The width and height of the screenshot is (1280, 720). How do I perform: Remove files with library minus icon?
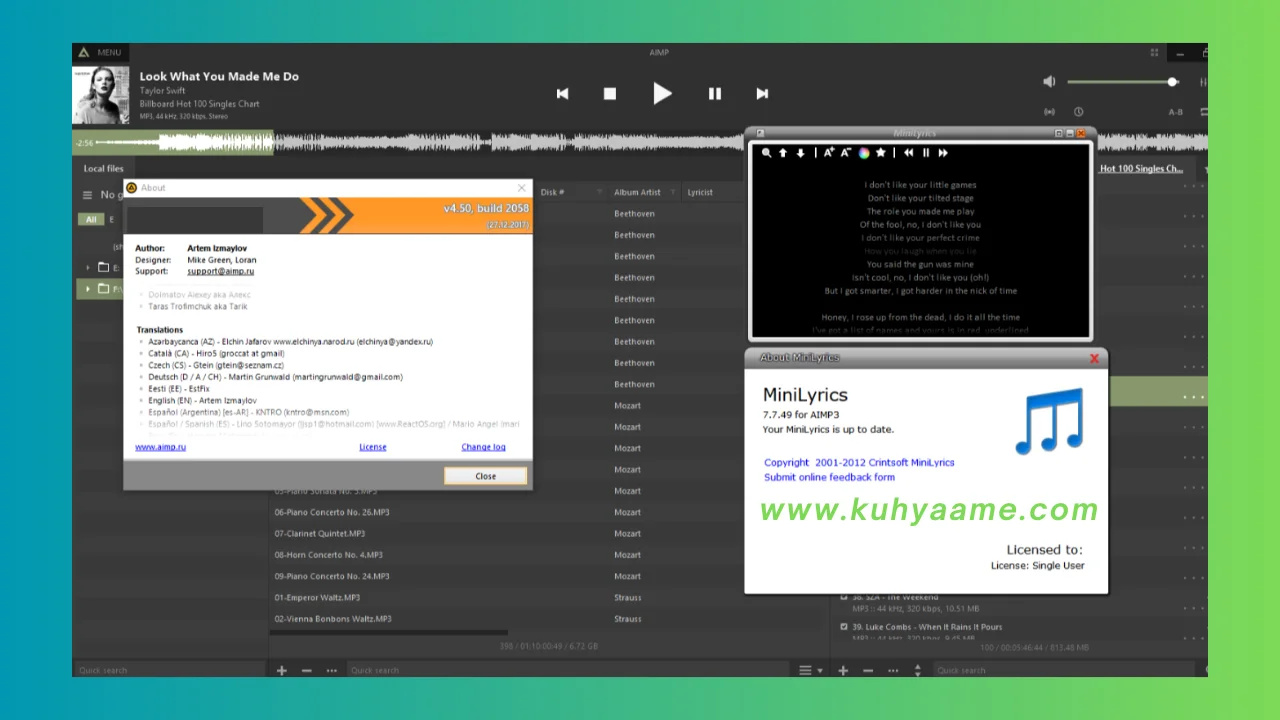(x=306, y=670)
